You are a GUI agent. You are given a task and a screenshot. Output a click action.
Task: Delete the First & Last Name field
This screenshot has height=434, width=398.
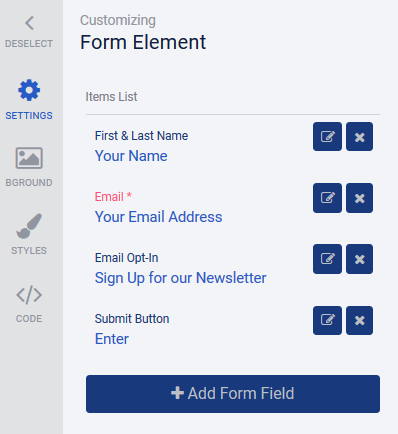(359, 137)
